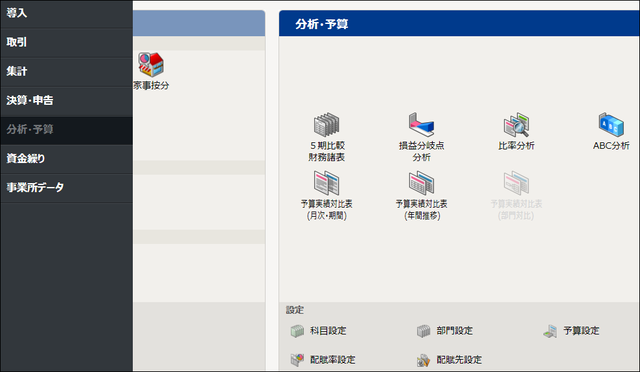Launch 損益分岐点分析 icon
Screen dimensions: 640x372
click(421, 125)
